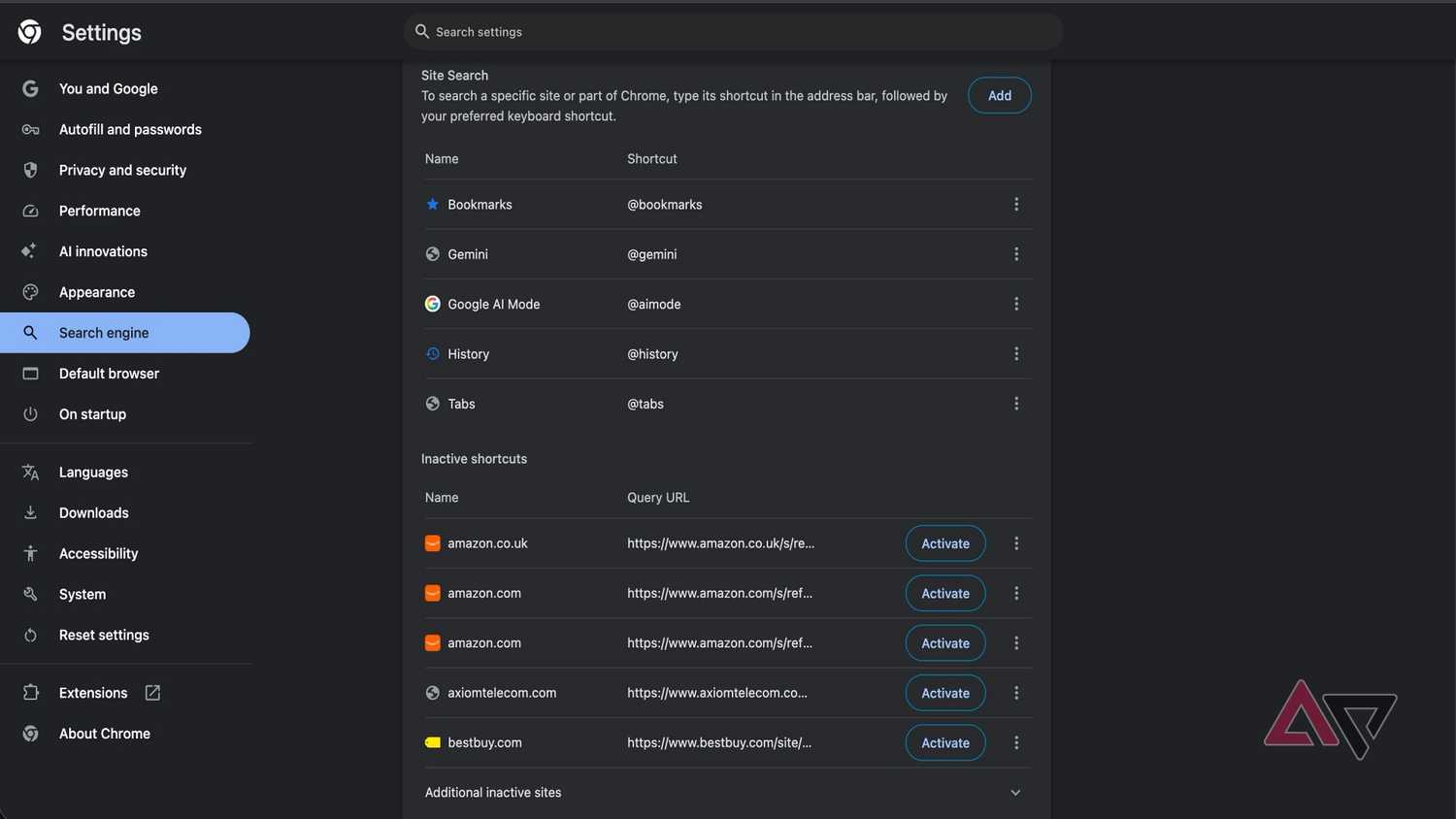Click the "Inactive shortcuts" heading

pyautogui.click(x=474, y=459)
